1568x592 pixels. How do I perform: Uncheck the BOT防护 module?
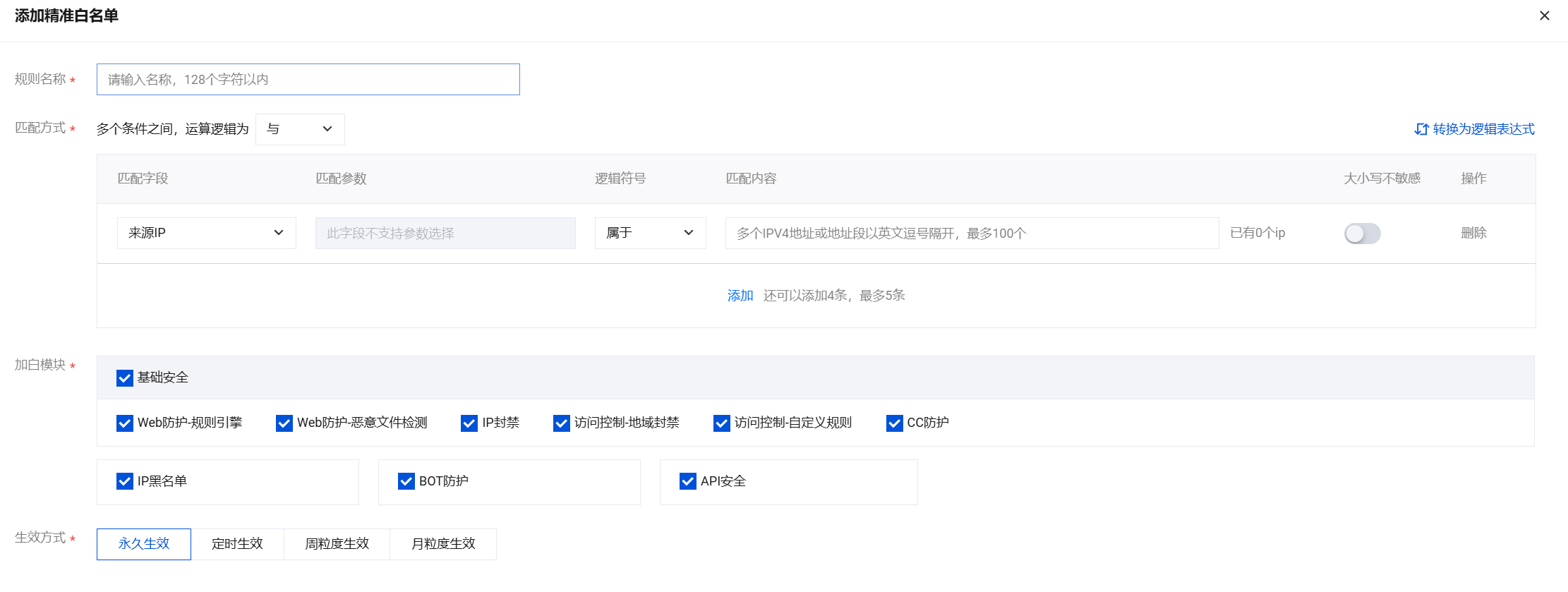tap(406, 481)
